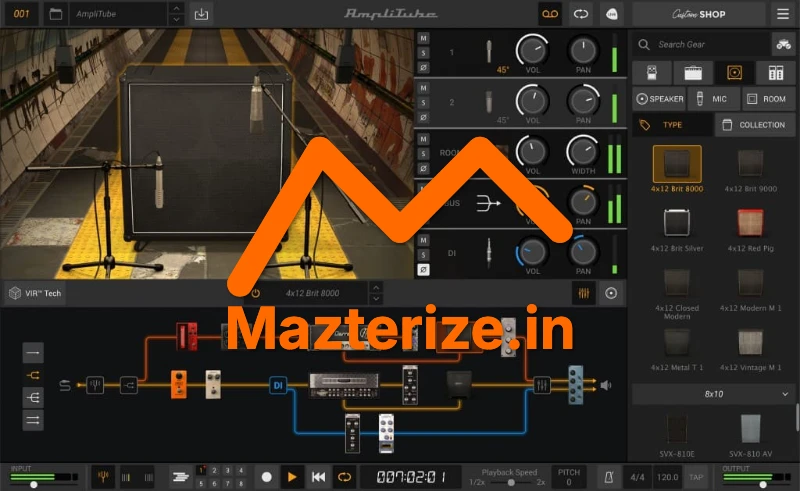Expand the 8x10 cabinet section
The height and width of the screenshot is (491, 800).
[x=713, y=394]
